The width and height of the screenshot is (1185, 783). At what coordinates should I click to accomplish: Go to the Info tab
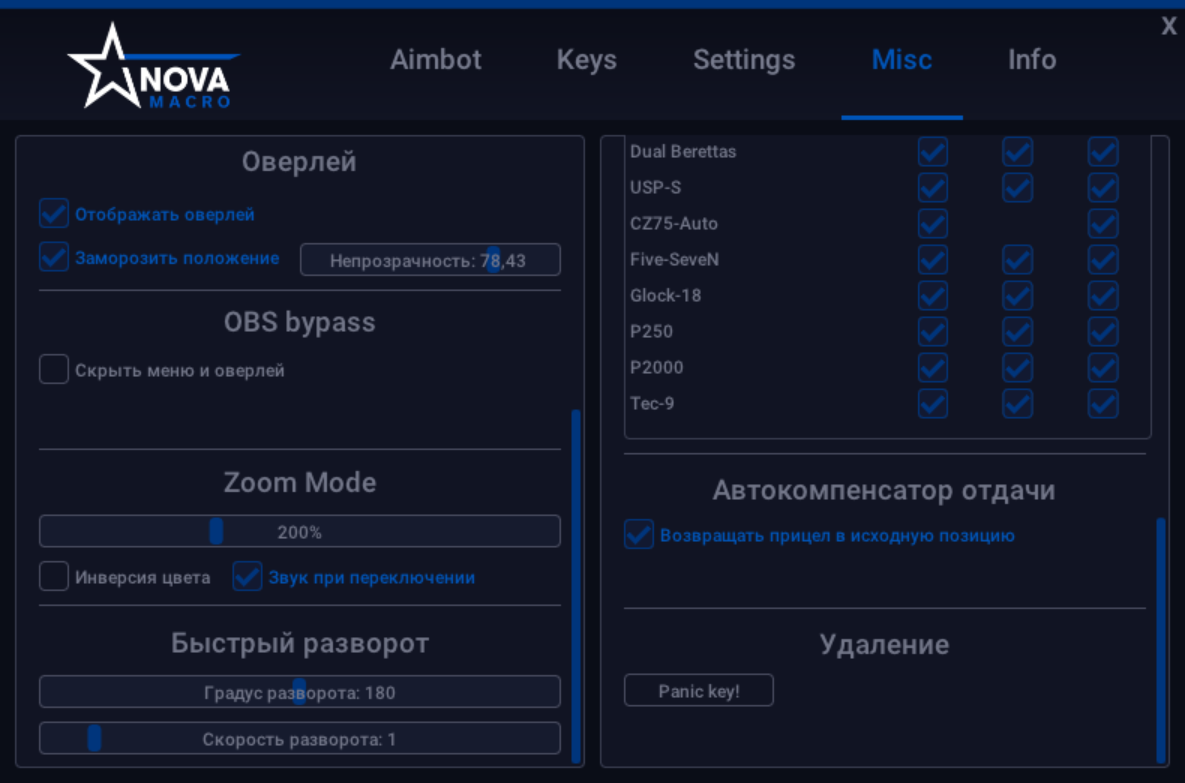tap(1031, 60)
